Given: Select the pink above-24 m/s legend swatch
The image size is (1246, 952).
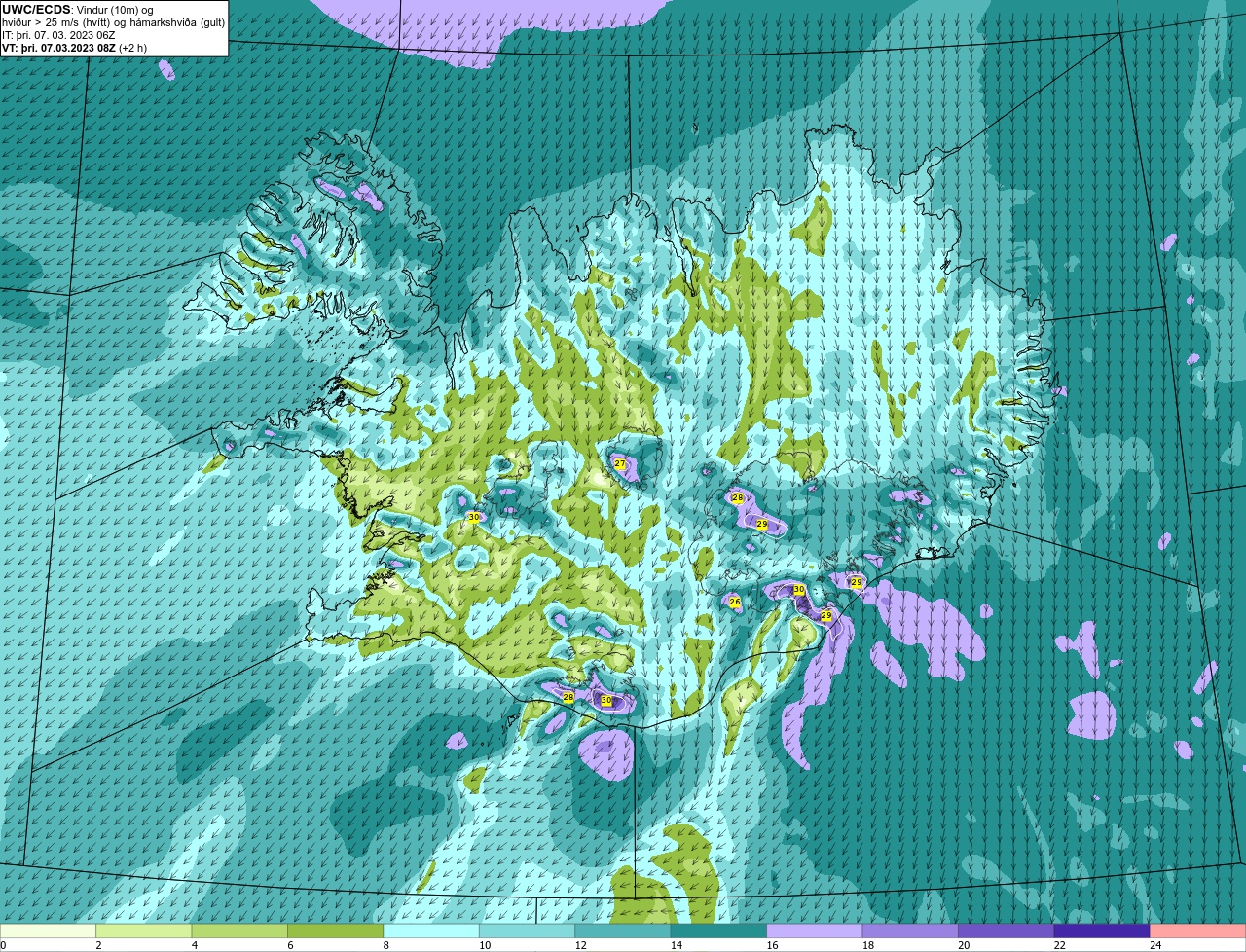Looking at the screenshot, I should coord(1198,932).
